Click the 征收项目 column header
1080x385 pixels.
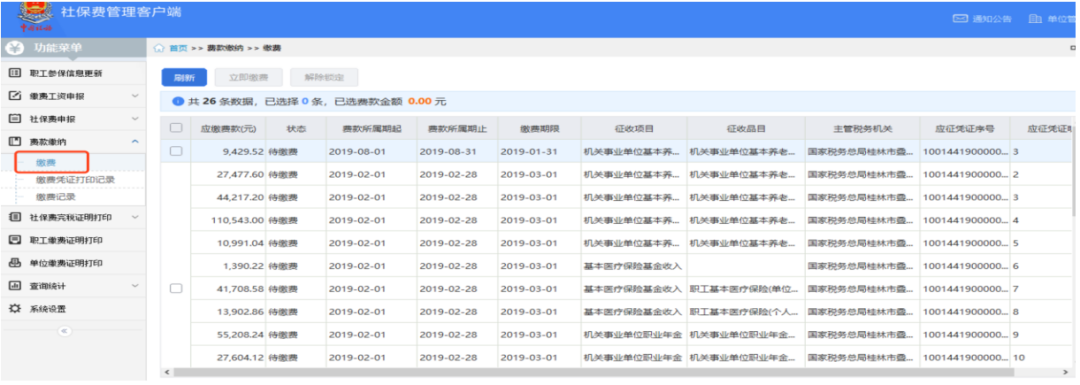pyautogui.click(x=634, y=128)
